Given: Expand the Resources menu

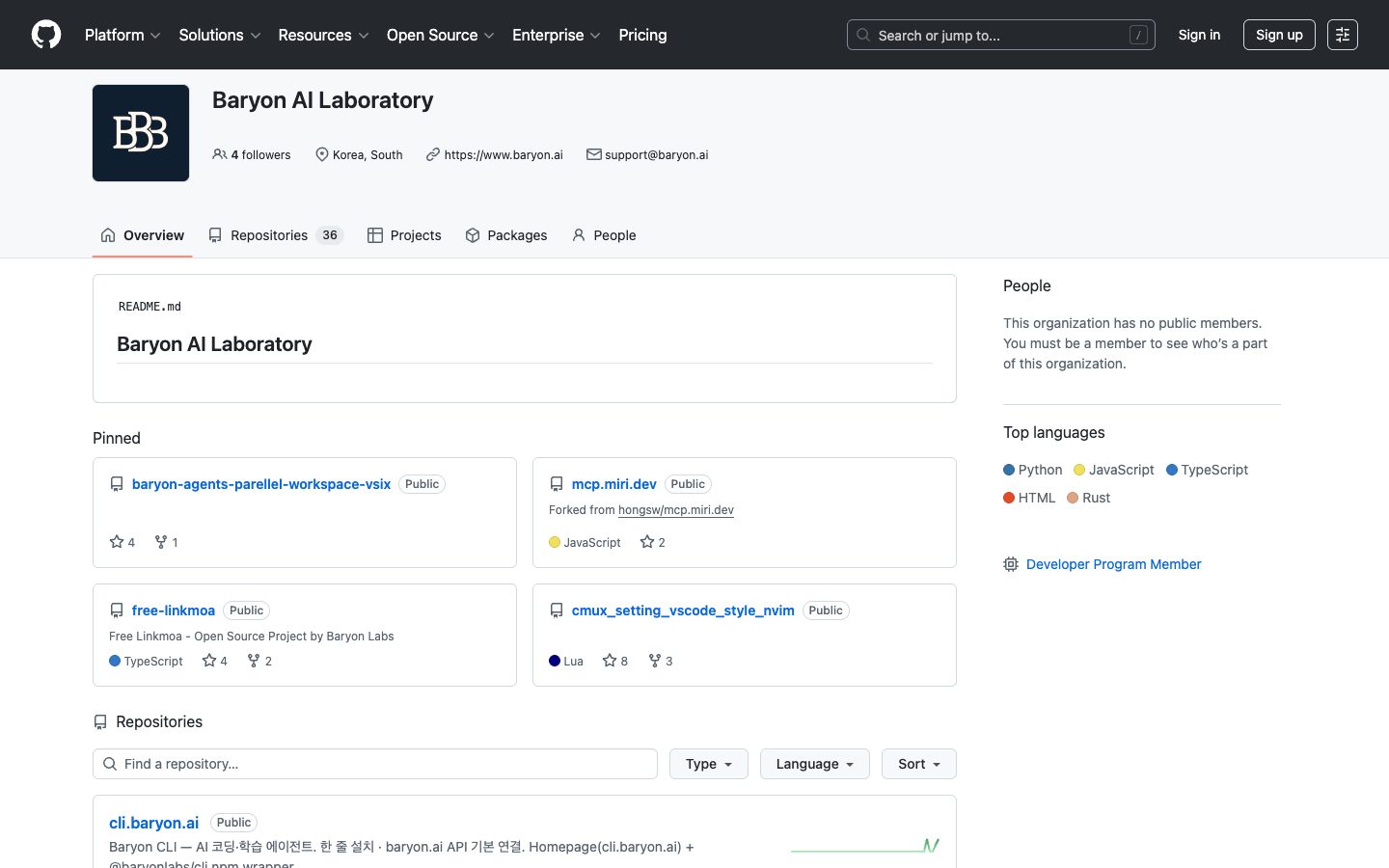Looking at the screenshot, I should tap(323, 35).
